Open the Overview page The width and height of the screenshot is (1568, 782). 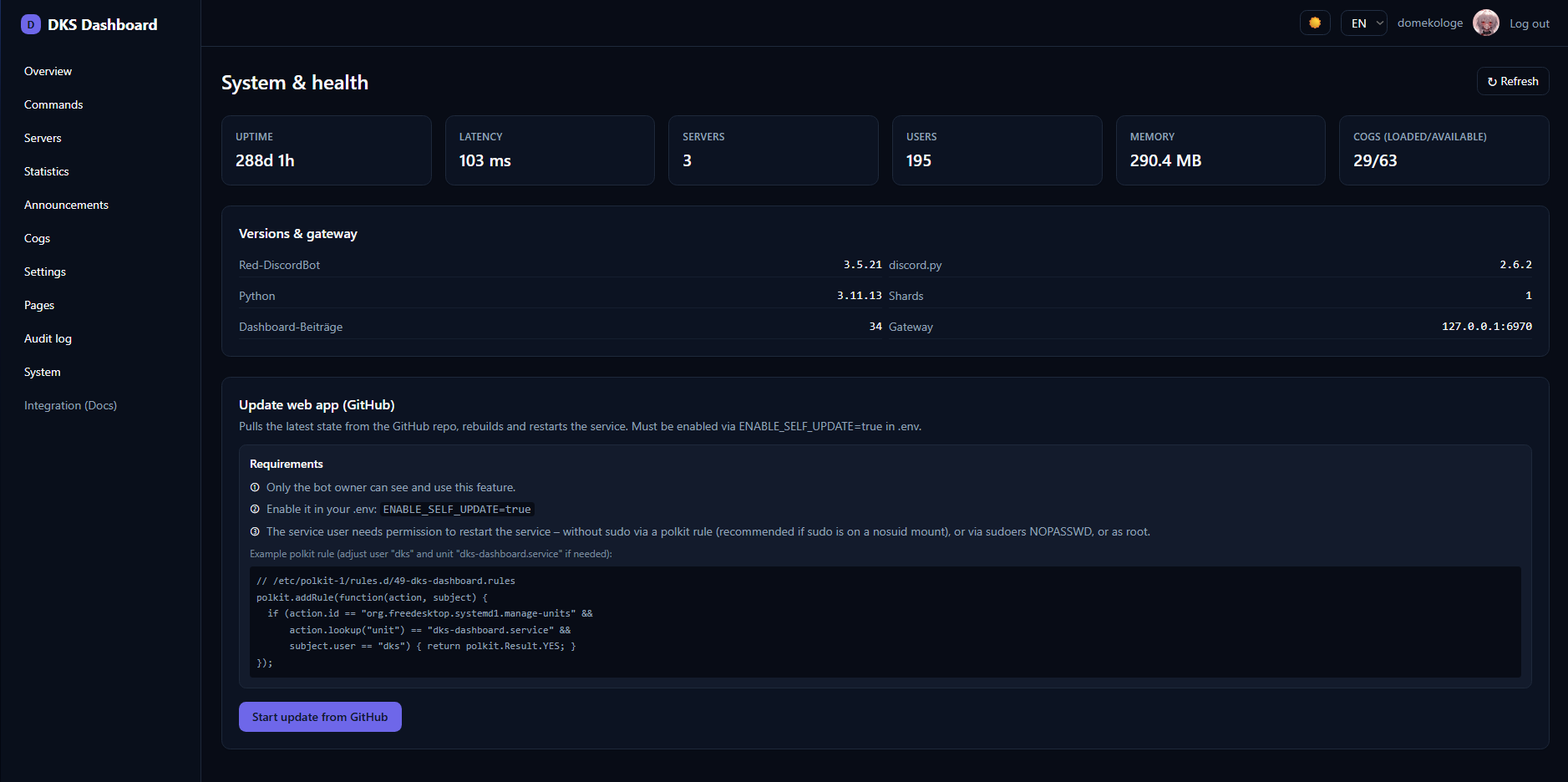(48, 71)
